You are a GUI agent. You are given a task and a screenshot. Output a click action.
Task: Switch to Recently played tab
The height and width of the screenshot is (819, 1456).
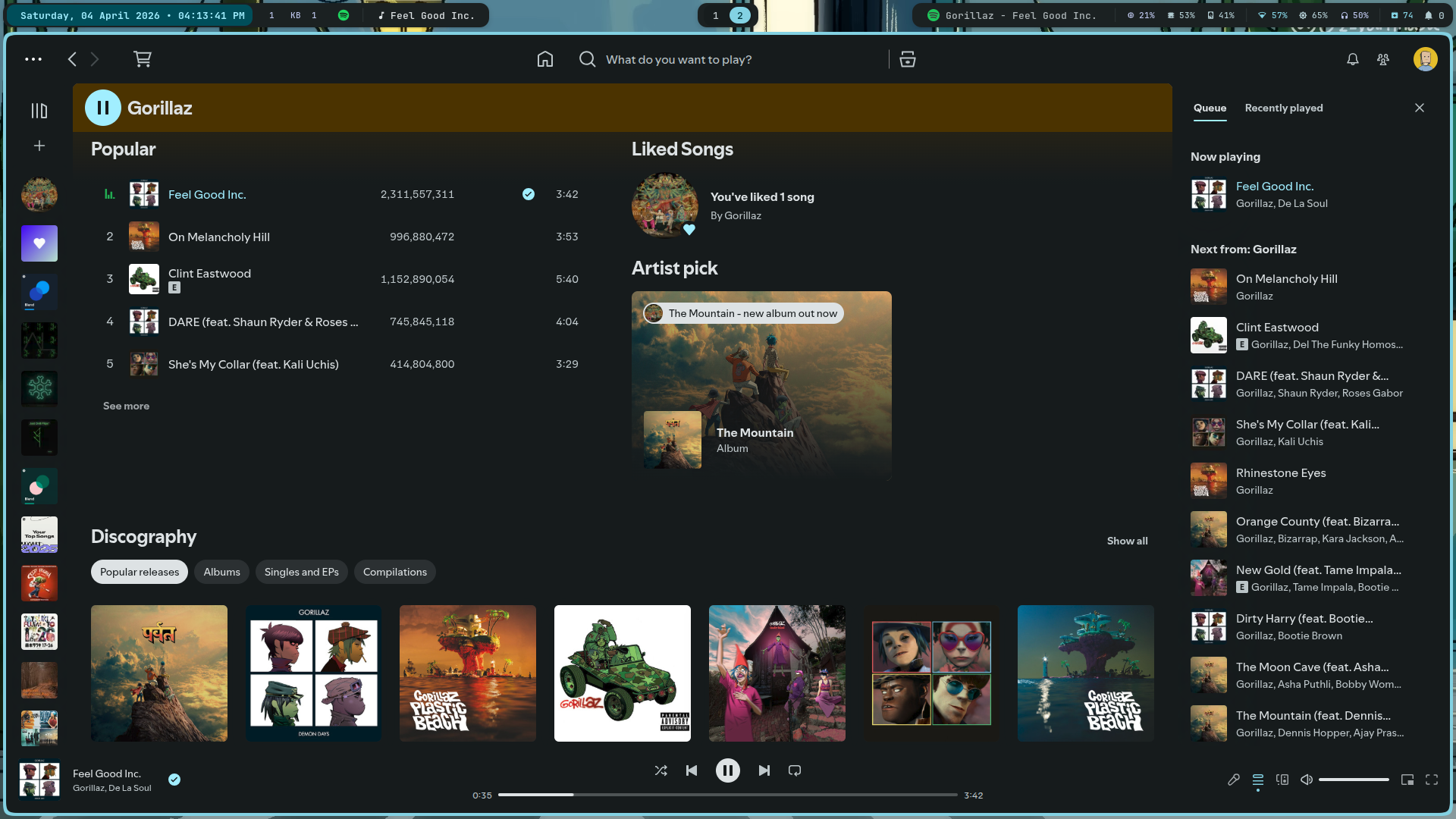click(1283, 108)
